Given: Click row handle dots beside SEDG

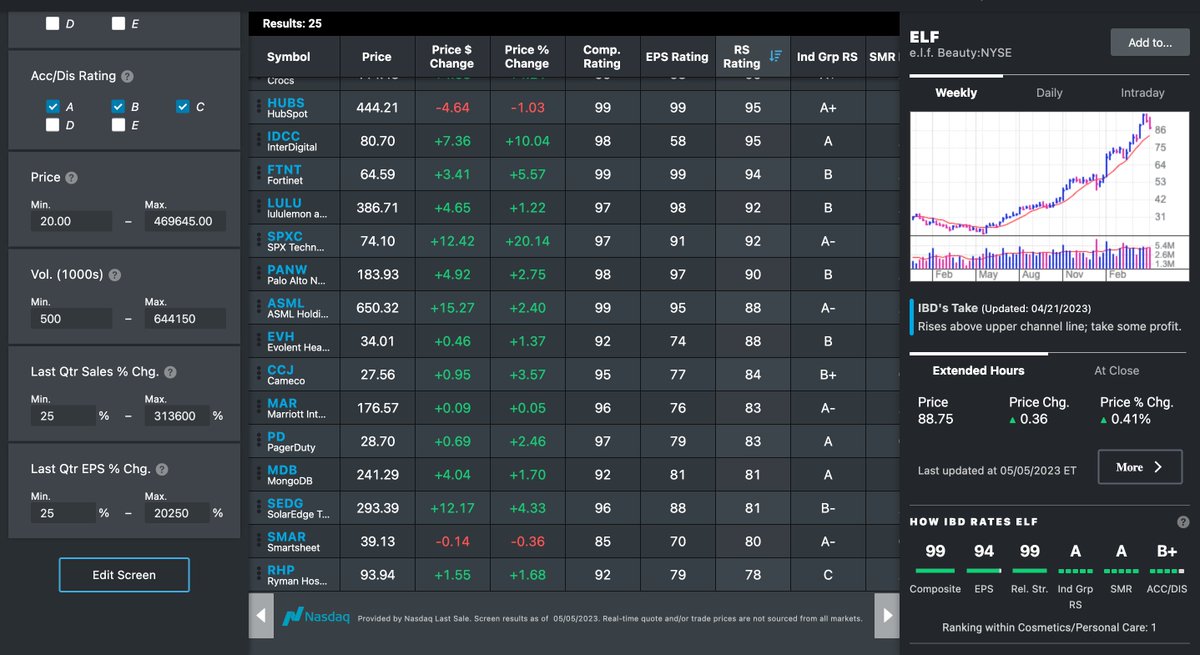Looking at the screenshot, I should tap(259, 508).
